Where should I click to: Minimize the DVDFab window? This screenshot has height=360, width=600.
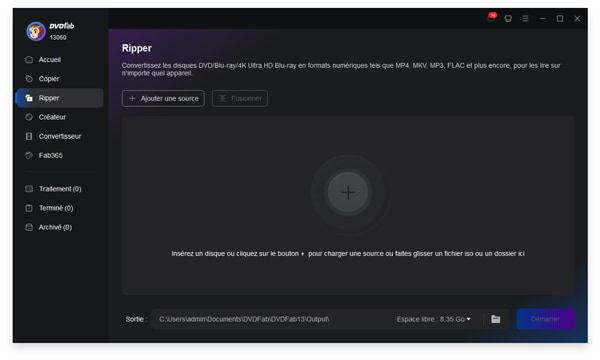click(x=543, y=18)
